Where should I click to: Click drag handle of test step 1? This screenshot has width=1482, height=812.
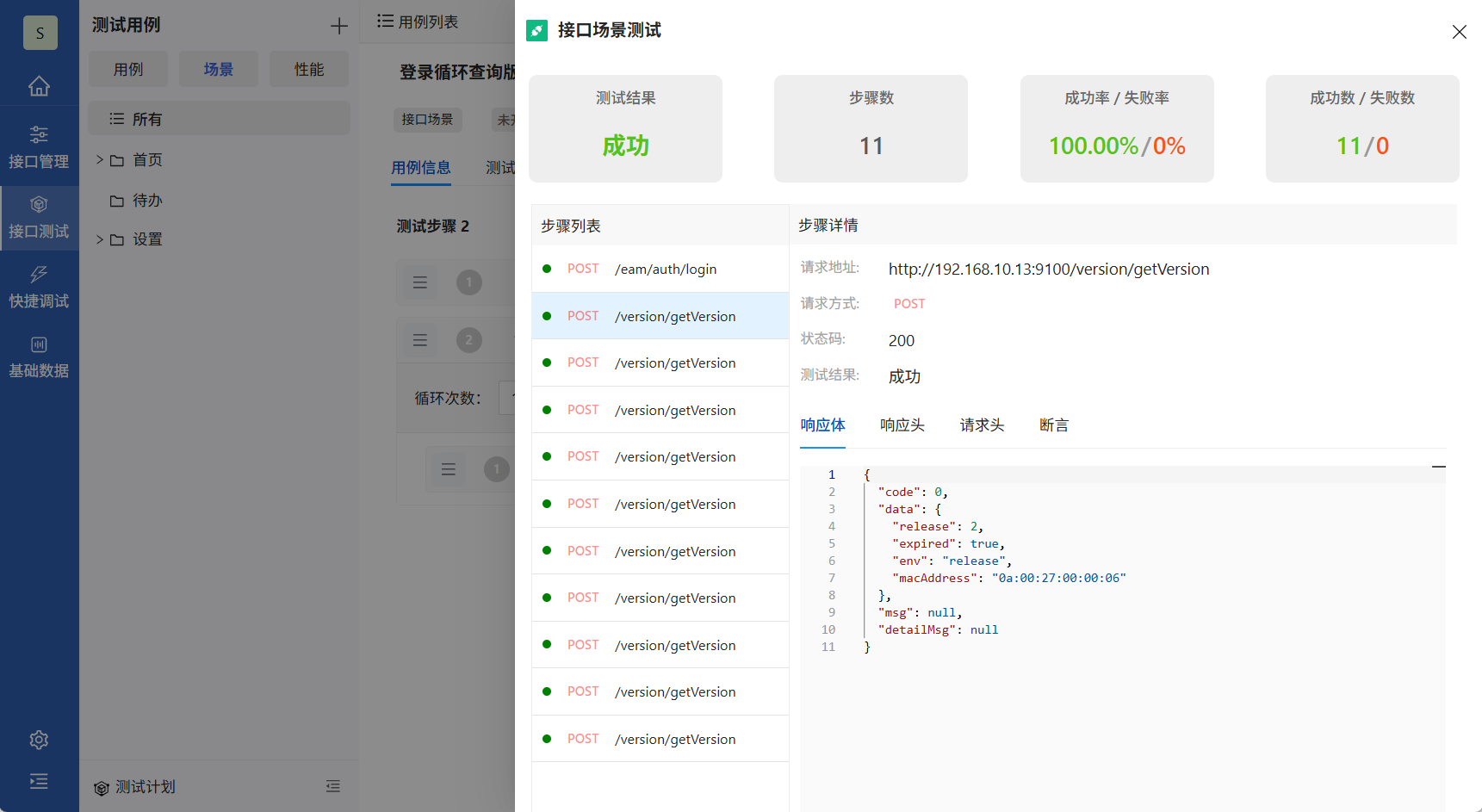coord(420,282)
